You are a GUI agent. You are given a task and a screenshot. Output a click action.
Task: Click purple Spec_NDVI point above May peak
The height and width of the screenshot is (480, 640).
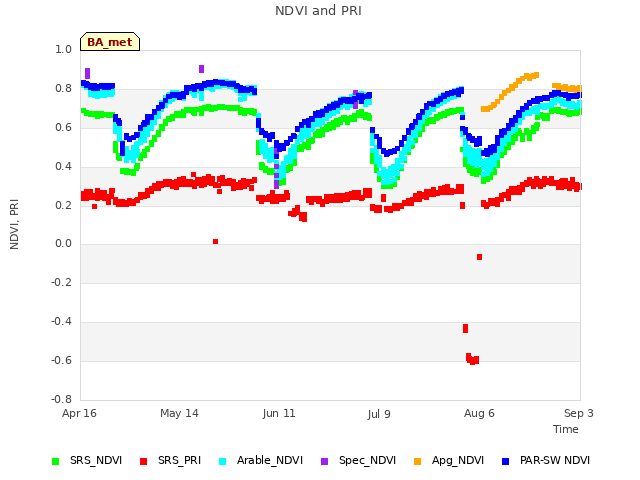pos(201,69)
